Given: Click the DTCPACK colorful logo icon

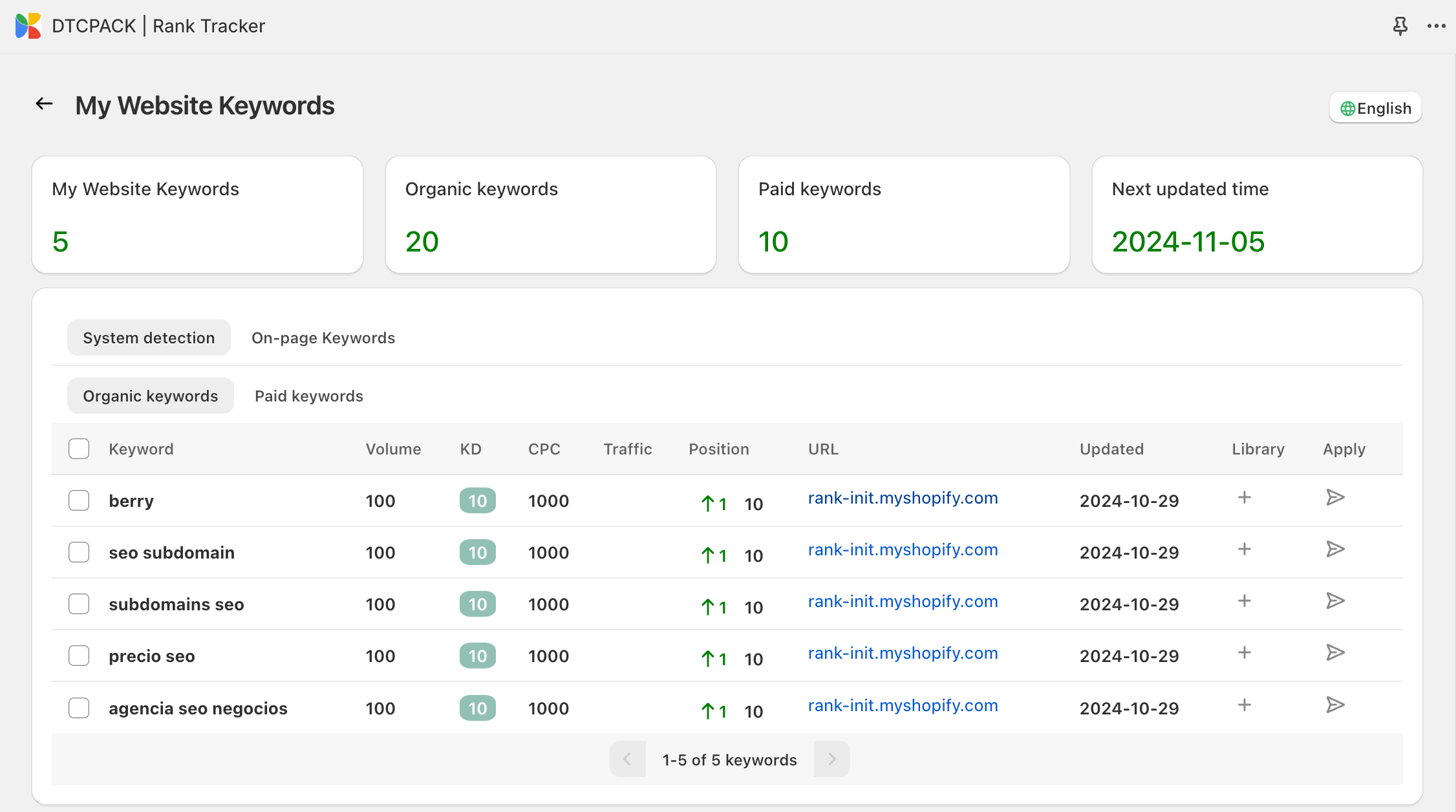Looking at the screenshot, I should point(28,26).
